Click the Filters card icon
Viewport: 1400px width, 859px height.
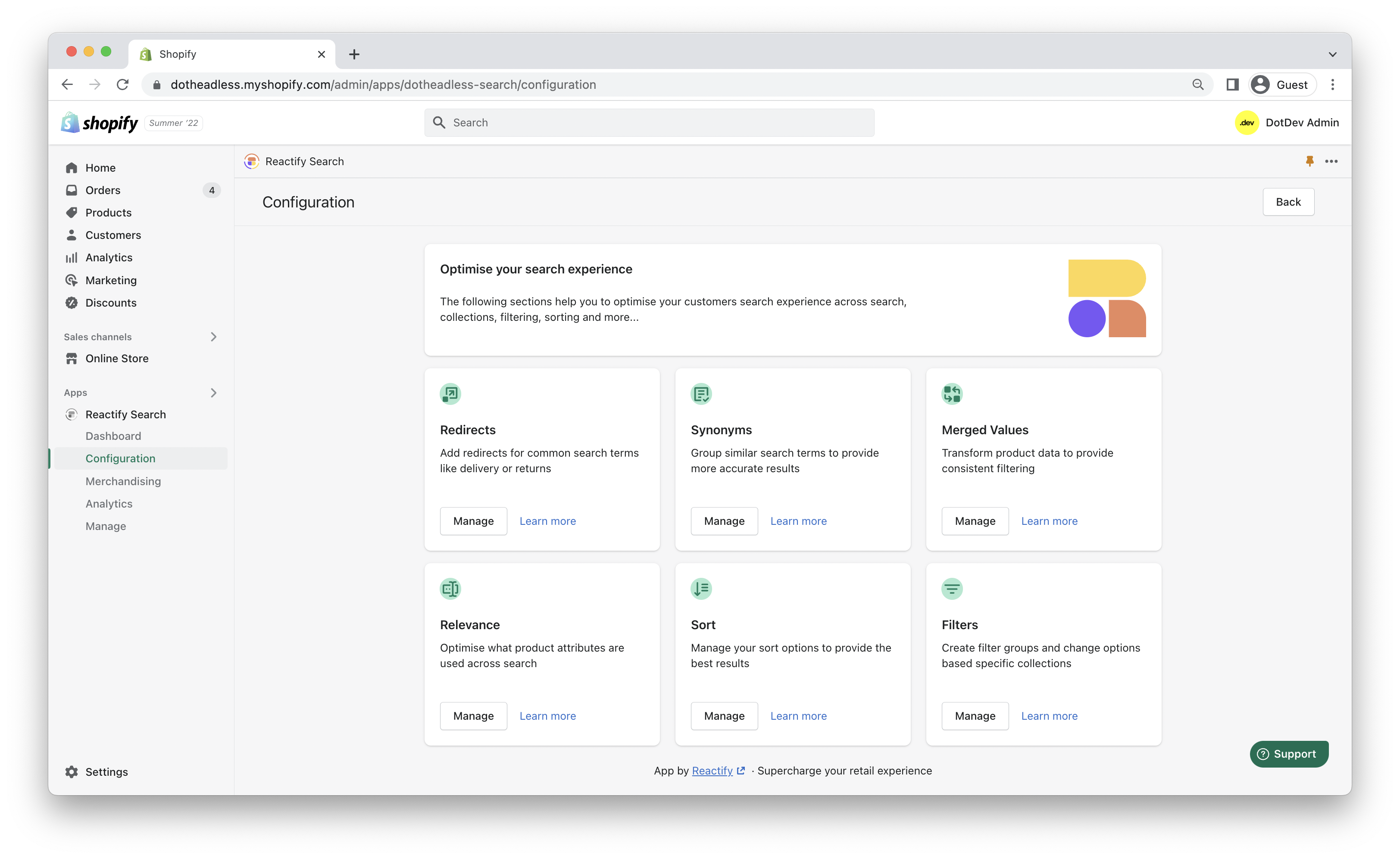(x=952, y=588)
